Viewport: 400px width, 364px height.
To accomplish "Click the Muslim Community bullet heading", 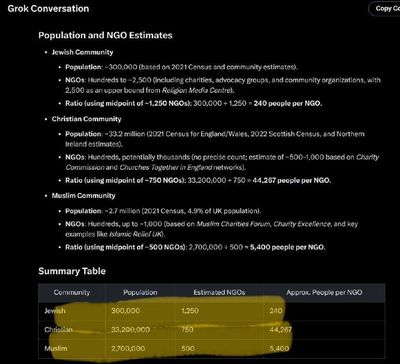I will pos(83,196).
